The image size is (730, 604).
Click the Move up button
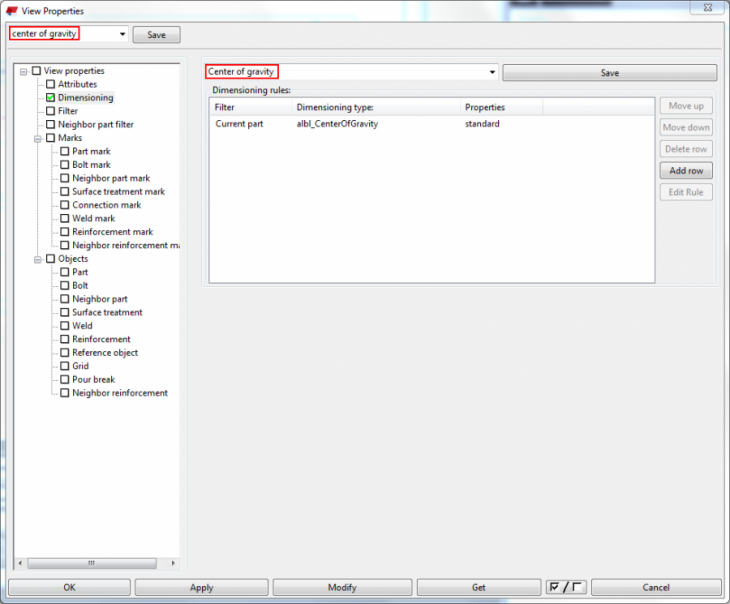pos(686,106)
